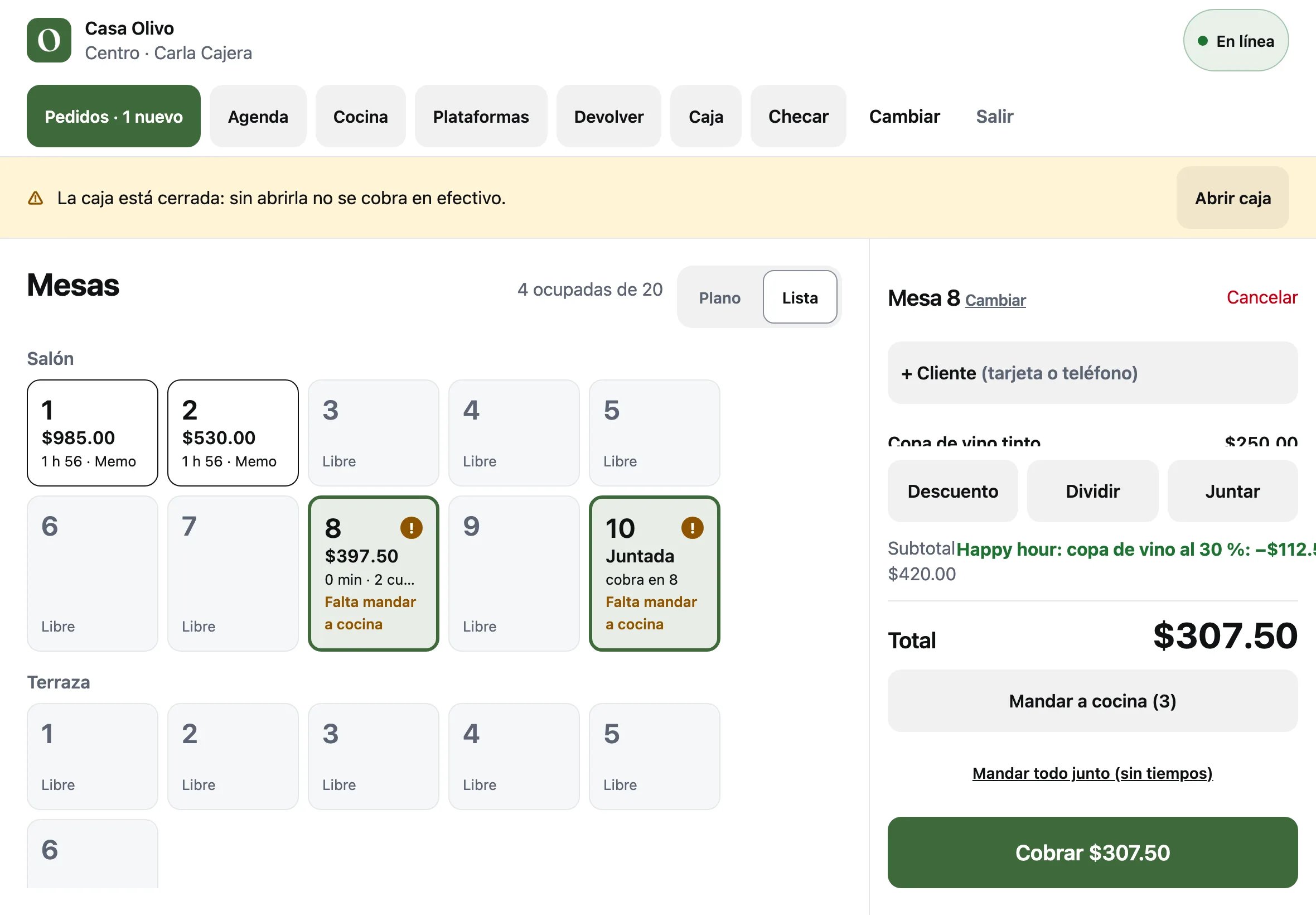The image size is (1316, 915).
Task: Cancel the Mesa 8 order
Action: click(1261, 297)
